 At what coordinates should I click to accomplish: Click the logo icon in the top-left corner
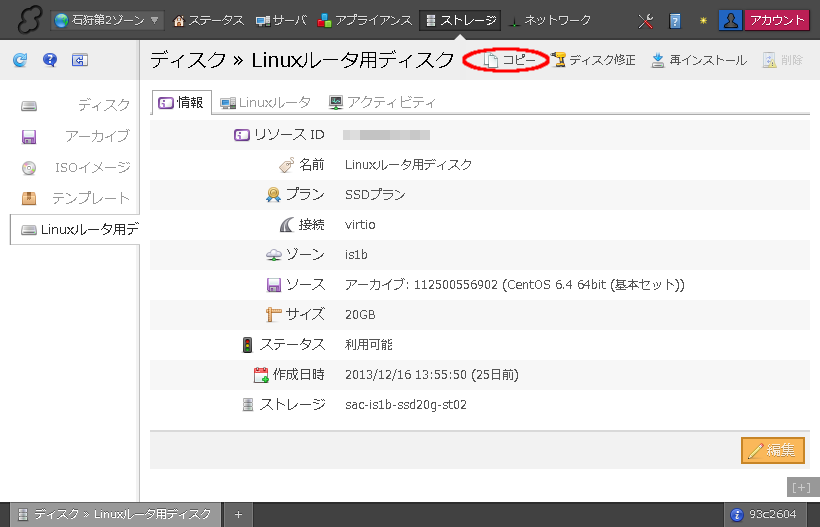[x=29, y=20]
